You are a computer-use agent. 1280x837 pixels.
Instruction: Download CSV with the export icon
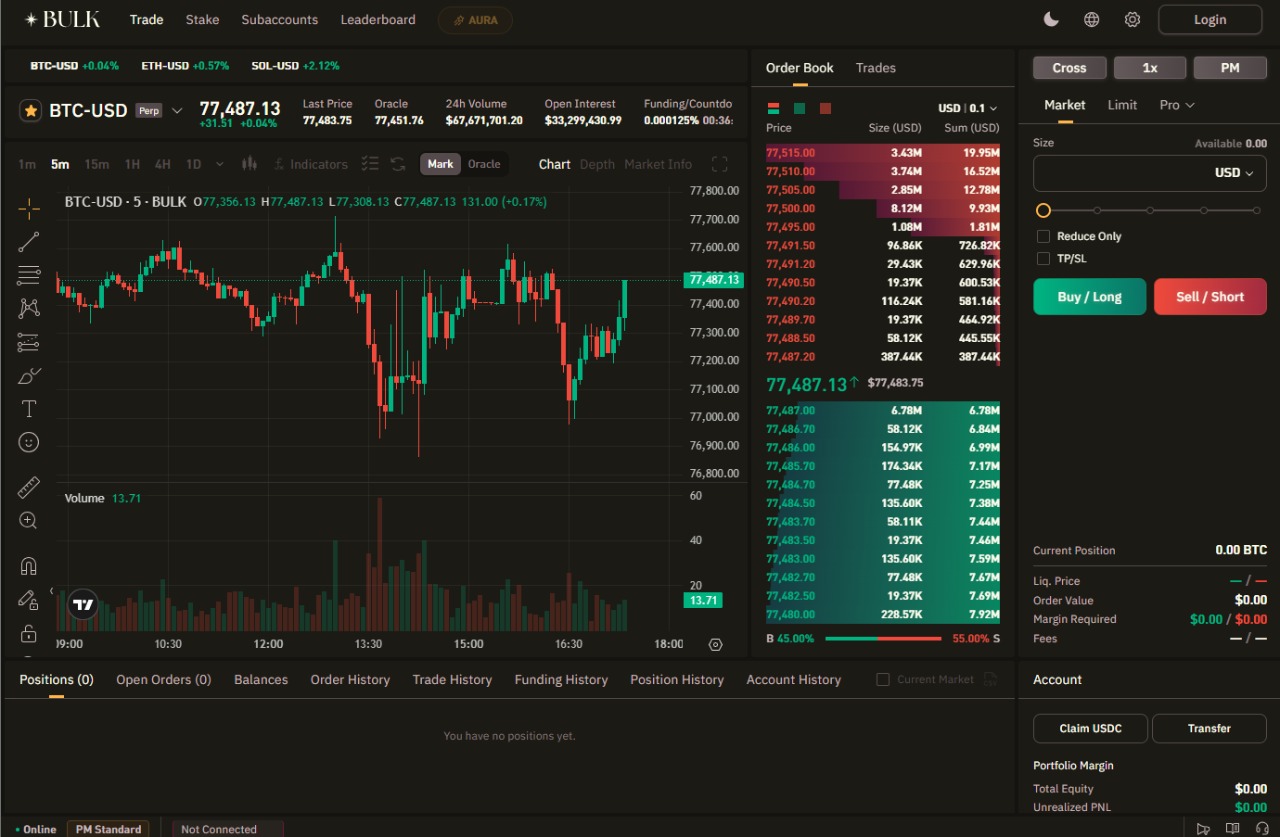point(991,680)
